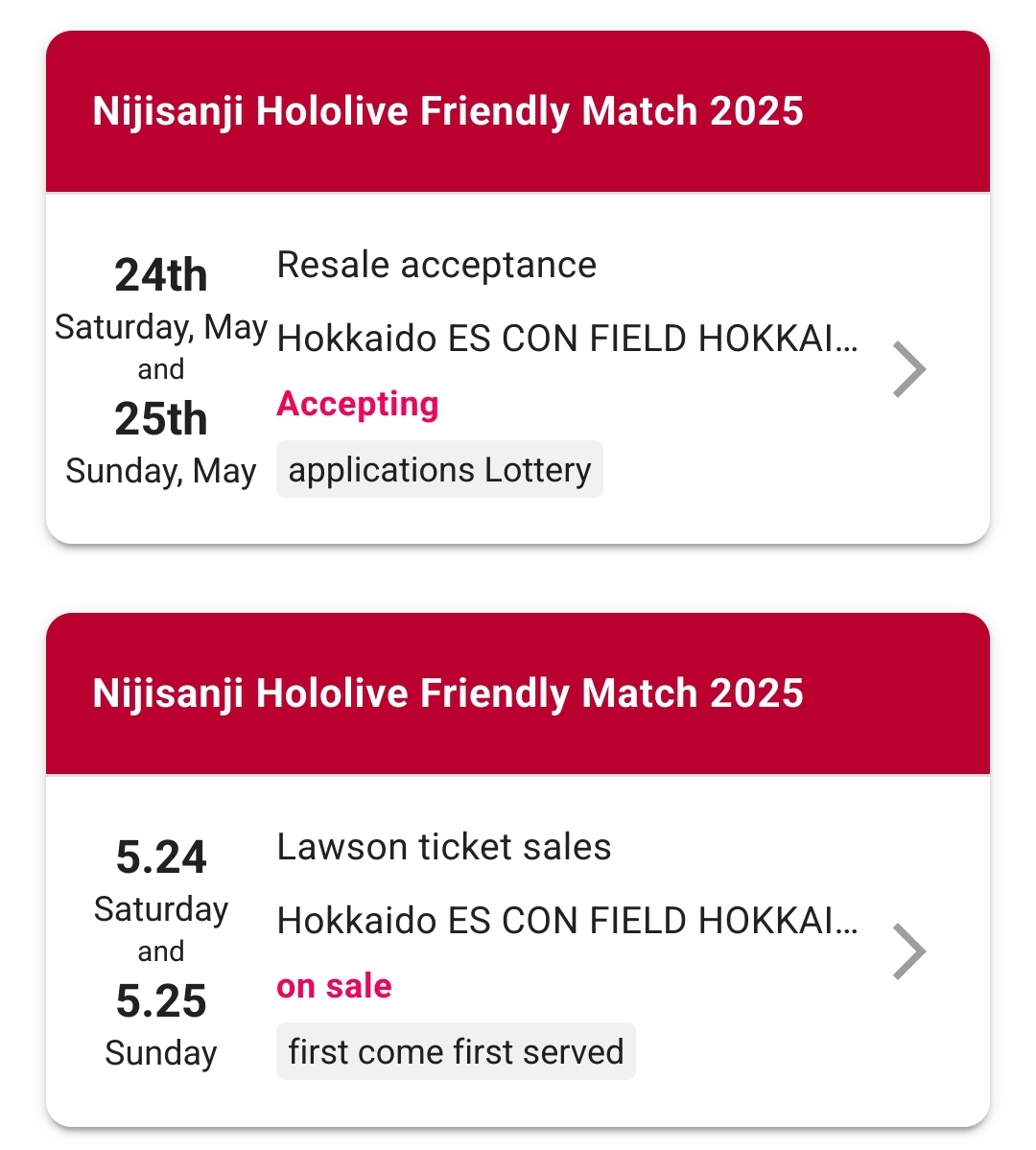Select the "Lawson ticket sales" label
Image resolution: width=1036 pixels, height=1150 pixels.
click(x=443, y=848)
